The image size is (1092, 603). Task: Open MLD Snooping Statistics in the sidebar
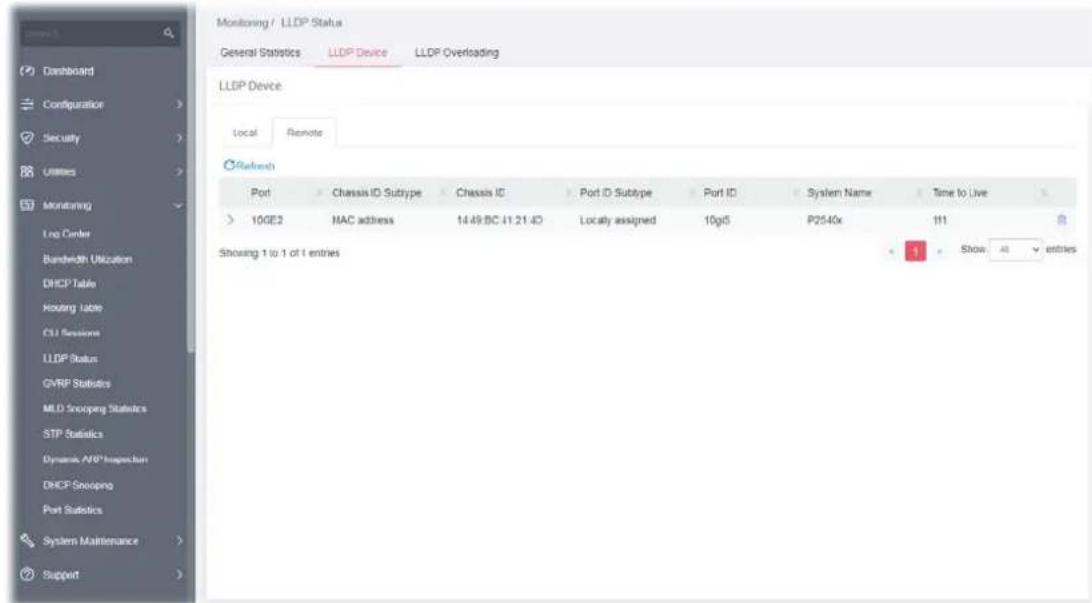coord(95,409)
